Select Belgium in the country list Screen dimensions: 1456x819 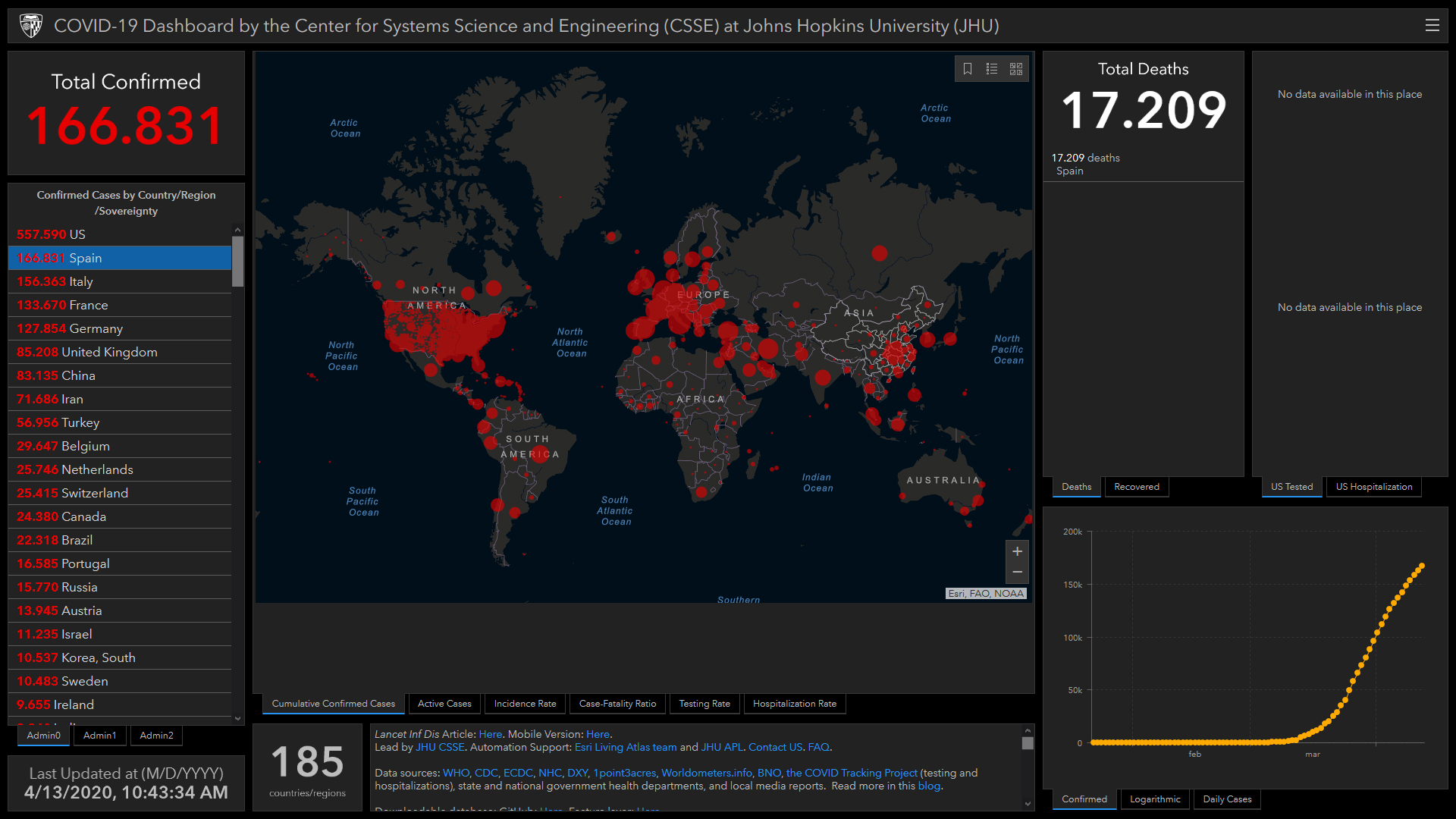(120, 446)
